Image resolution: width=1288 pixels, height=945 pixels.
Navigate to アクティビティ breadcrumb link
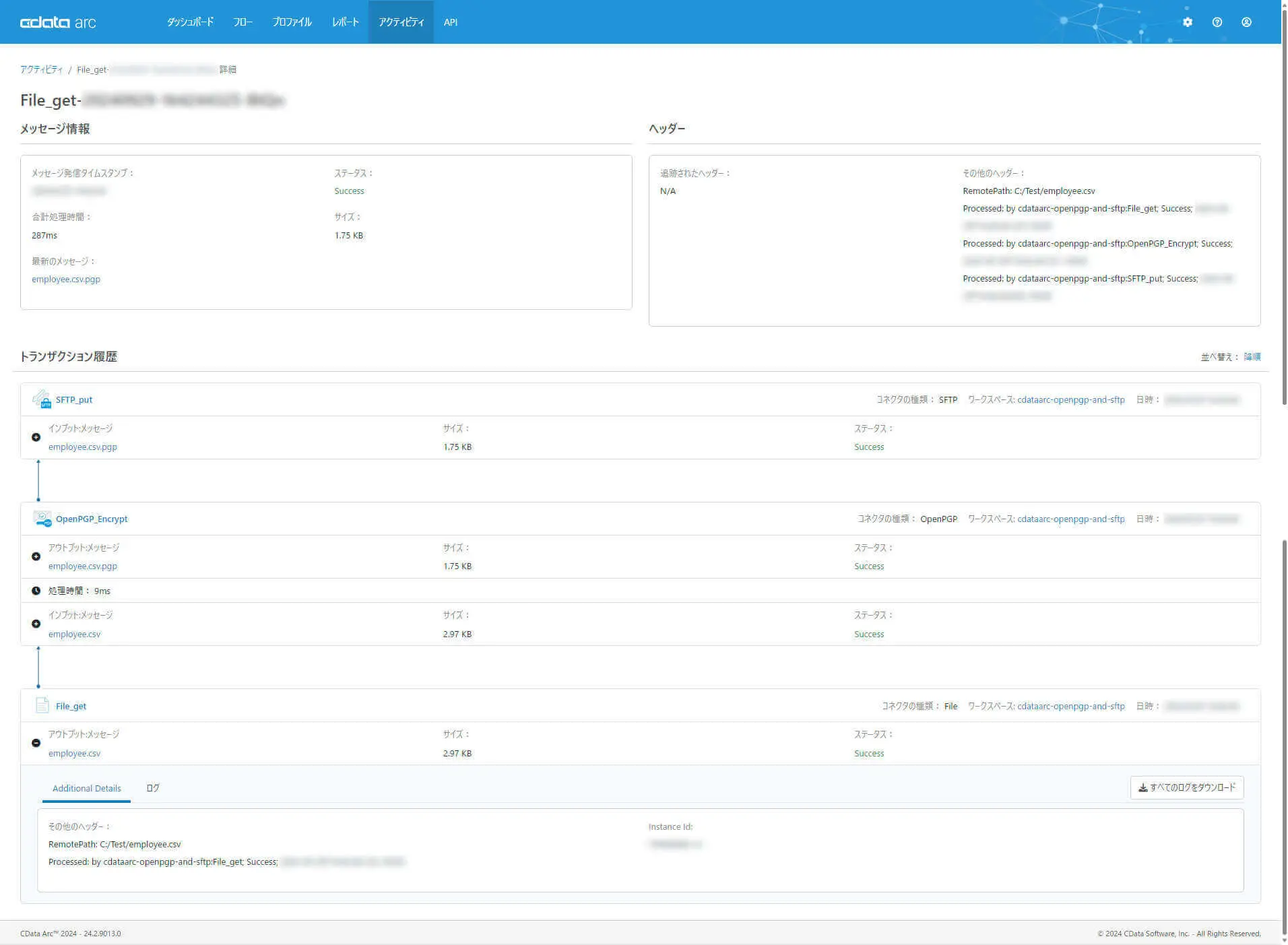[42, 69]
